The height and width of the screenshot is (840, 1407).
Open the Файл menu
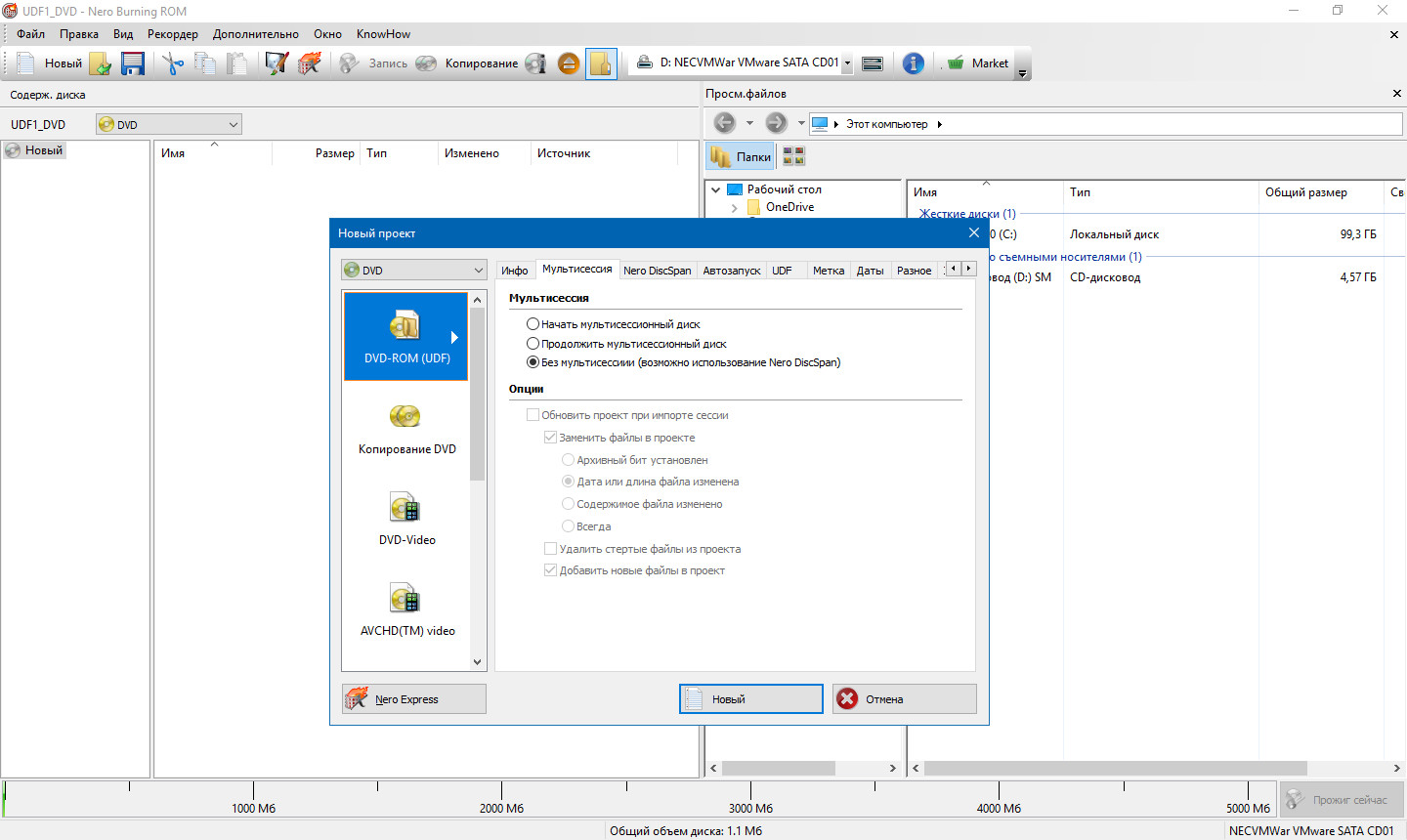30,34
